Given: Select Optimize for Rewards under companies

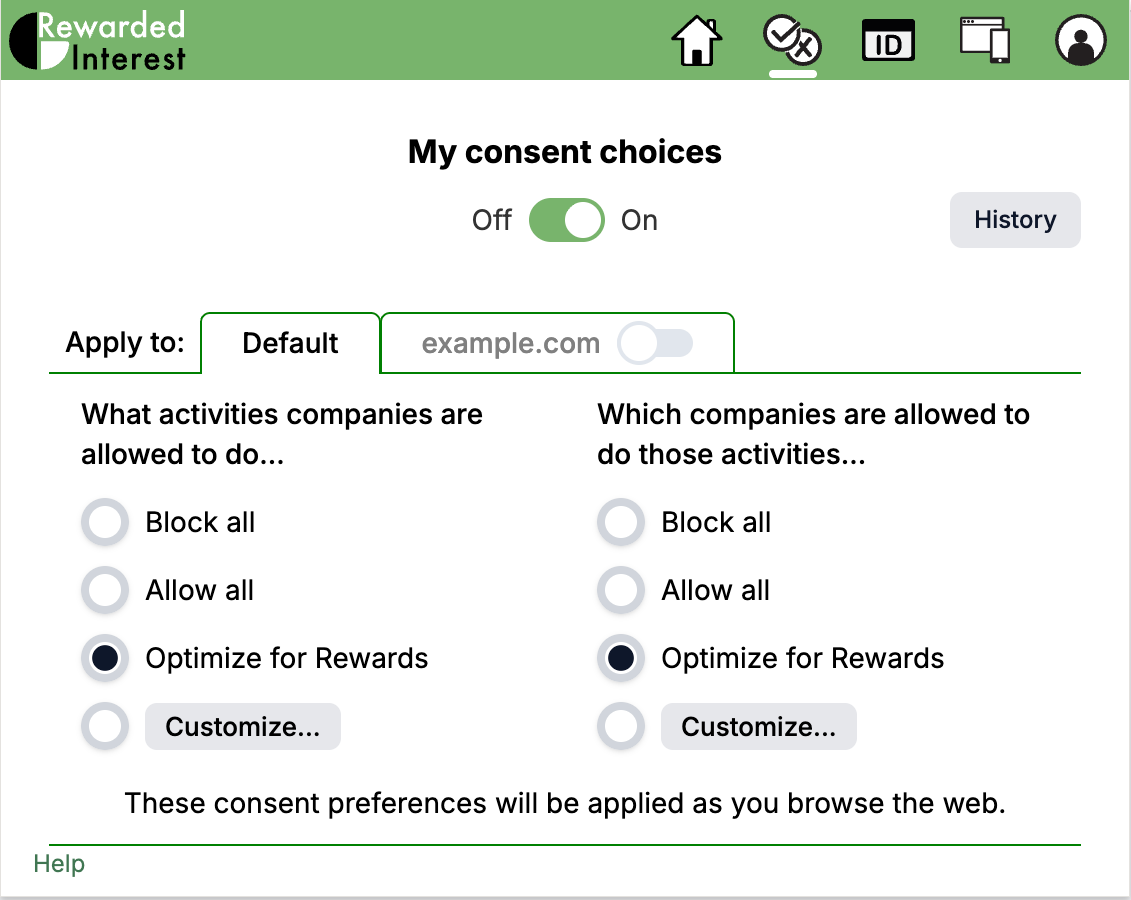Looking at the screenshot, I should coord(621,658).
